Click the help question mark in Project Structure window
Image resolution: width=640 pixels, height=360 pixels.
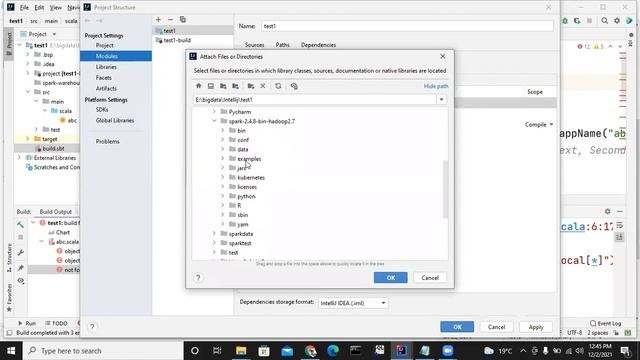coord(92,327)
